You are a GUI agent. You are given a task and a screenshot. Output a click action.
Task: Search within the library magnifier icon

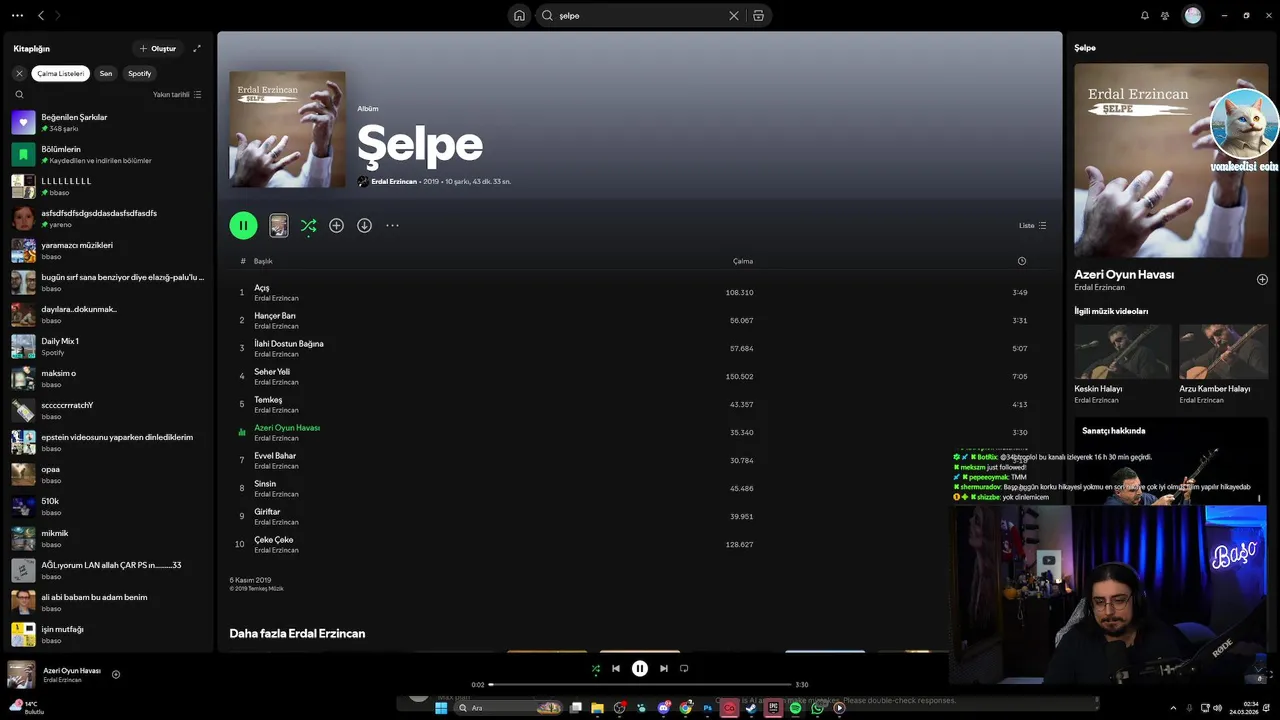[19, 95]
